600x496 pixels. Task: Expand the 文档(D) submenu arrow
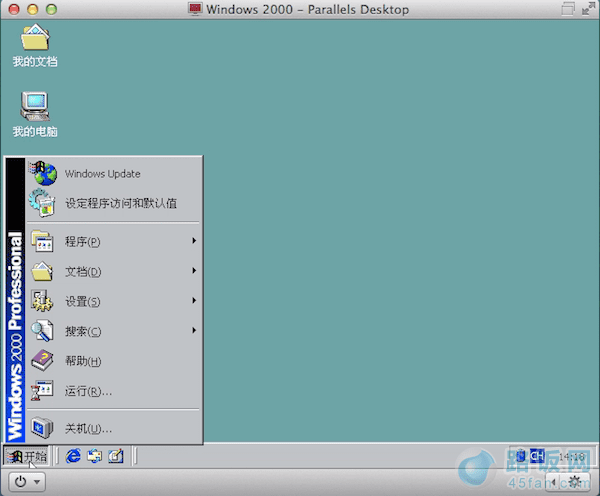(x=194, y=270)
